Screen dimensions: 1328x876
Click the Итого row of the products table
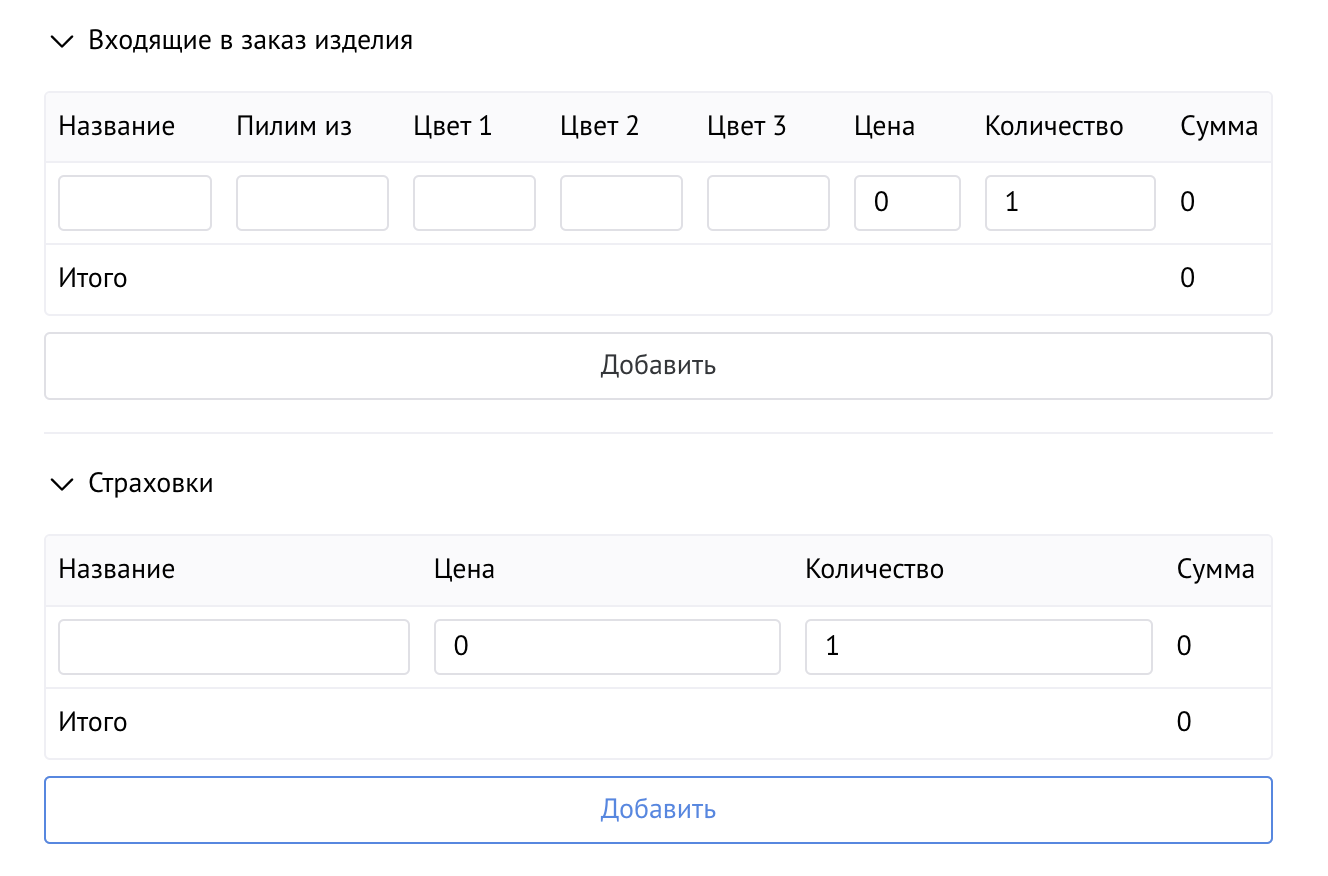point(93,278)
